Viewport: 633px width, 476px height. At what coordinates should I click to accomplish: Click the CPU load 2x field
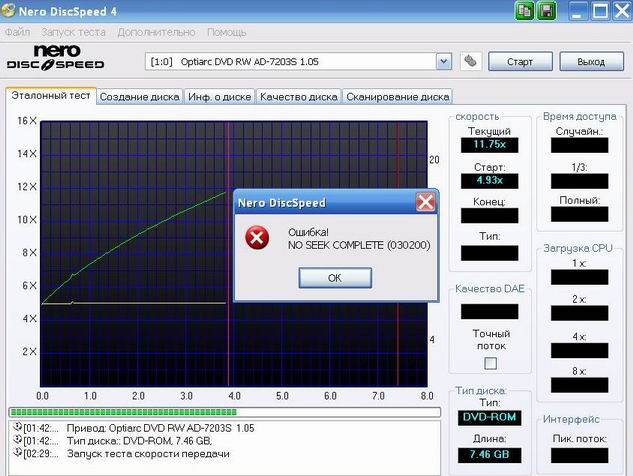tap(579, 313)
